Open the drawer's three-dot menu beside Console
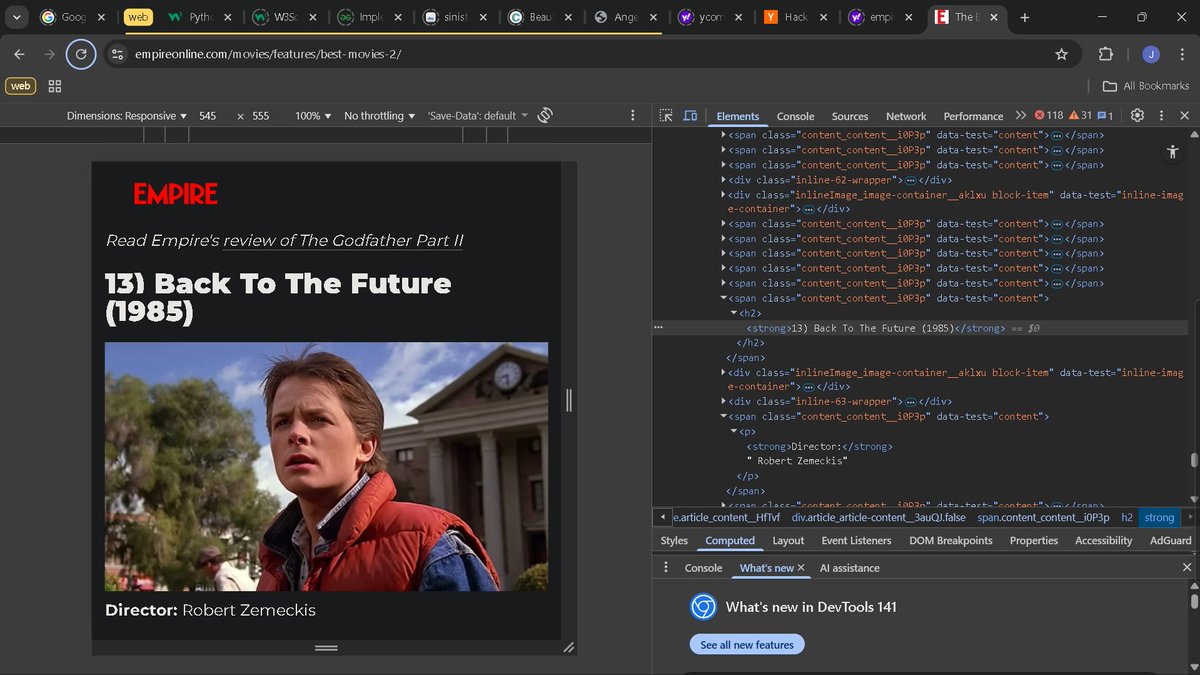 tap(666, 567)
